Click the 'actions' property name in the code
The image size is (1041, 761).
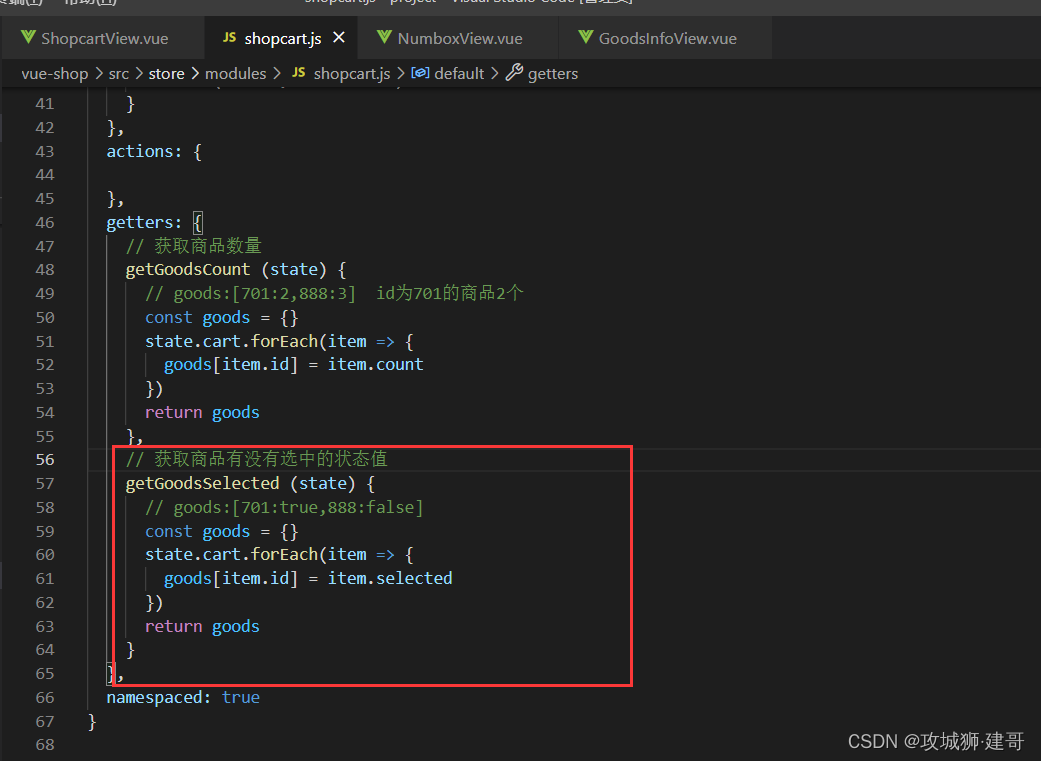coord(139,151)
